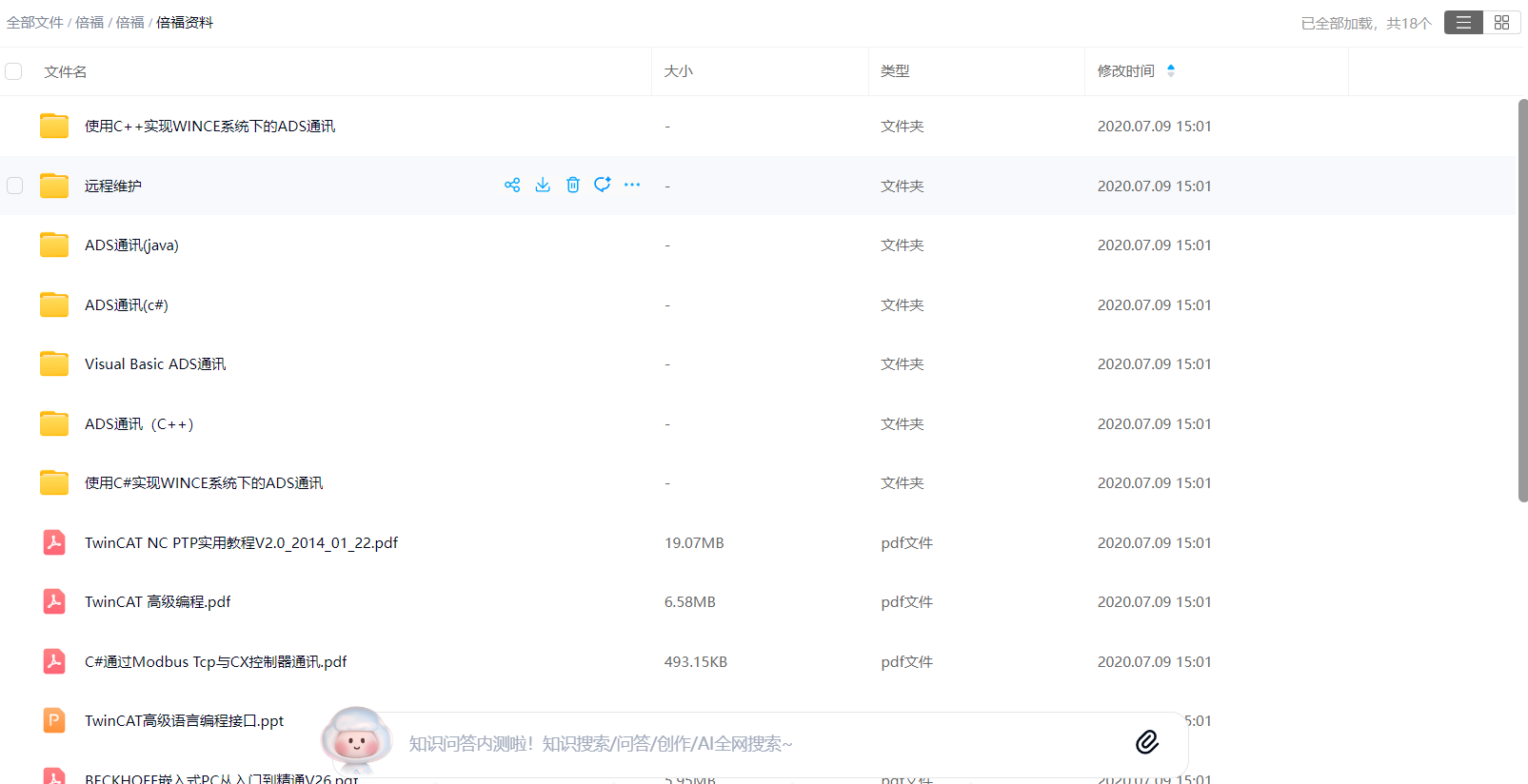
Task: Open AI chat icon for 远程维护
Action: click(603, 185)
